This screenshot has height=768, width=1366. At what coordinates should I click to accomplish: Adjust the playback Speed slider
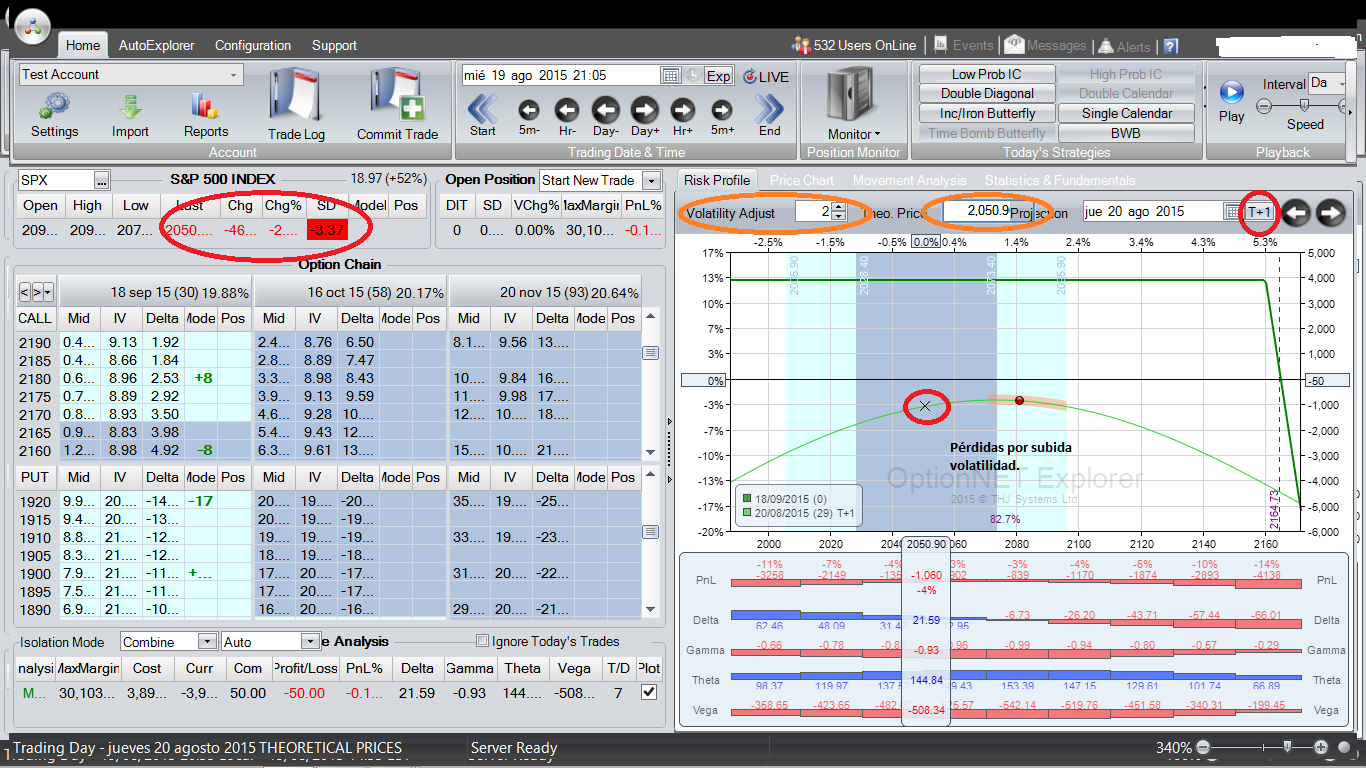click(1304, 105)
